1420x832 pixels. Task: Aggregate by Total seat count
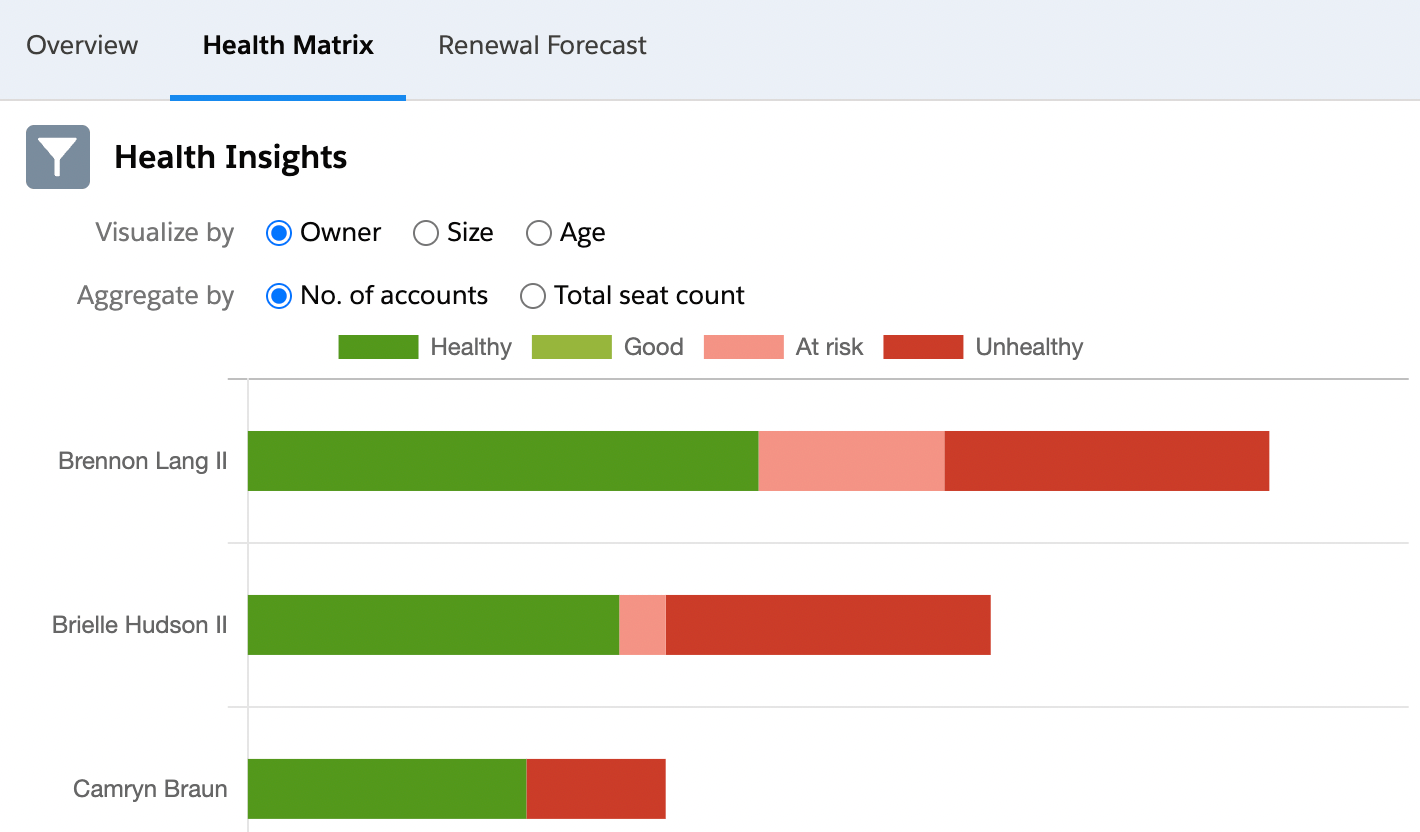point(533,296)
